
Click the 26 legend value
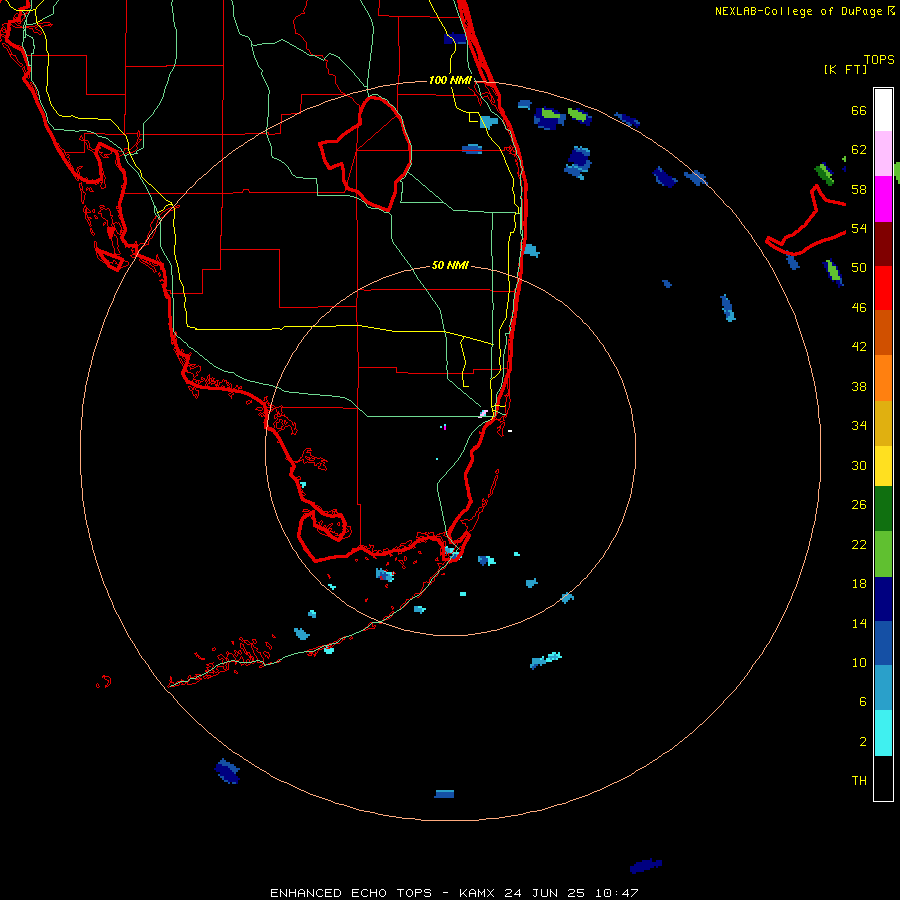coord(859,505)
